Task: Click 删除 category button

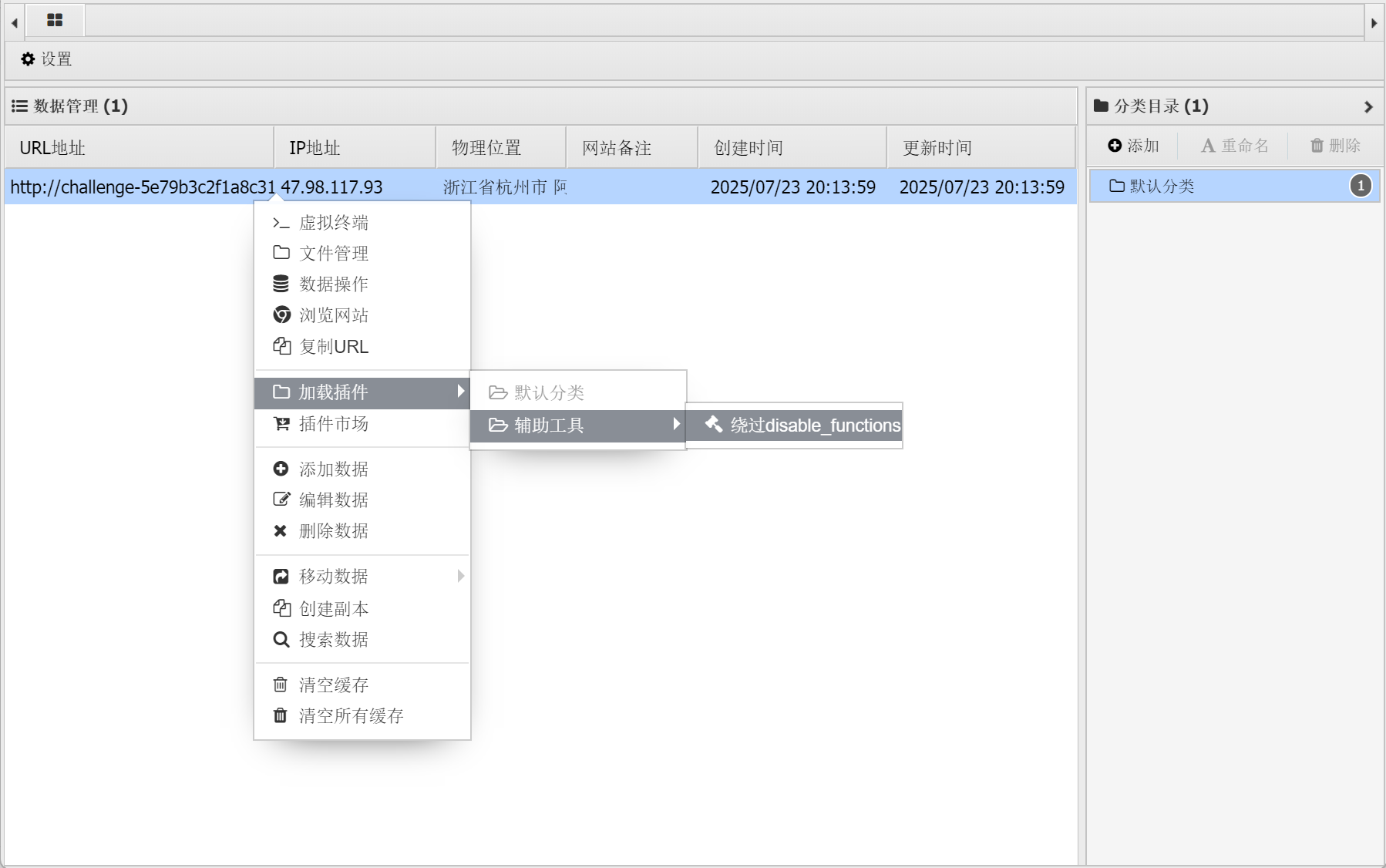Action: pos(1335,145)
